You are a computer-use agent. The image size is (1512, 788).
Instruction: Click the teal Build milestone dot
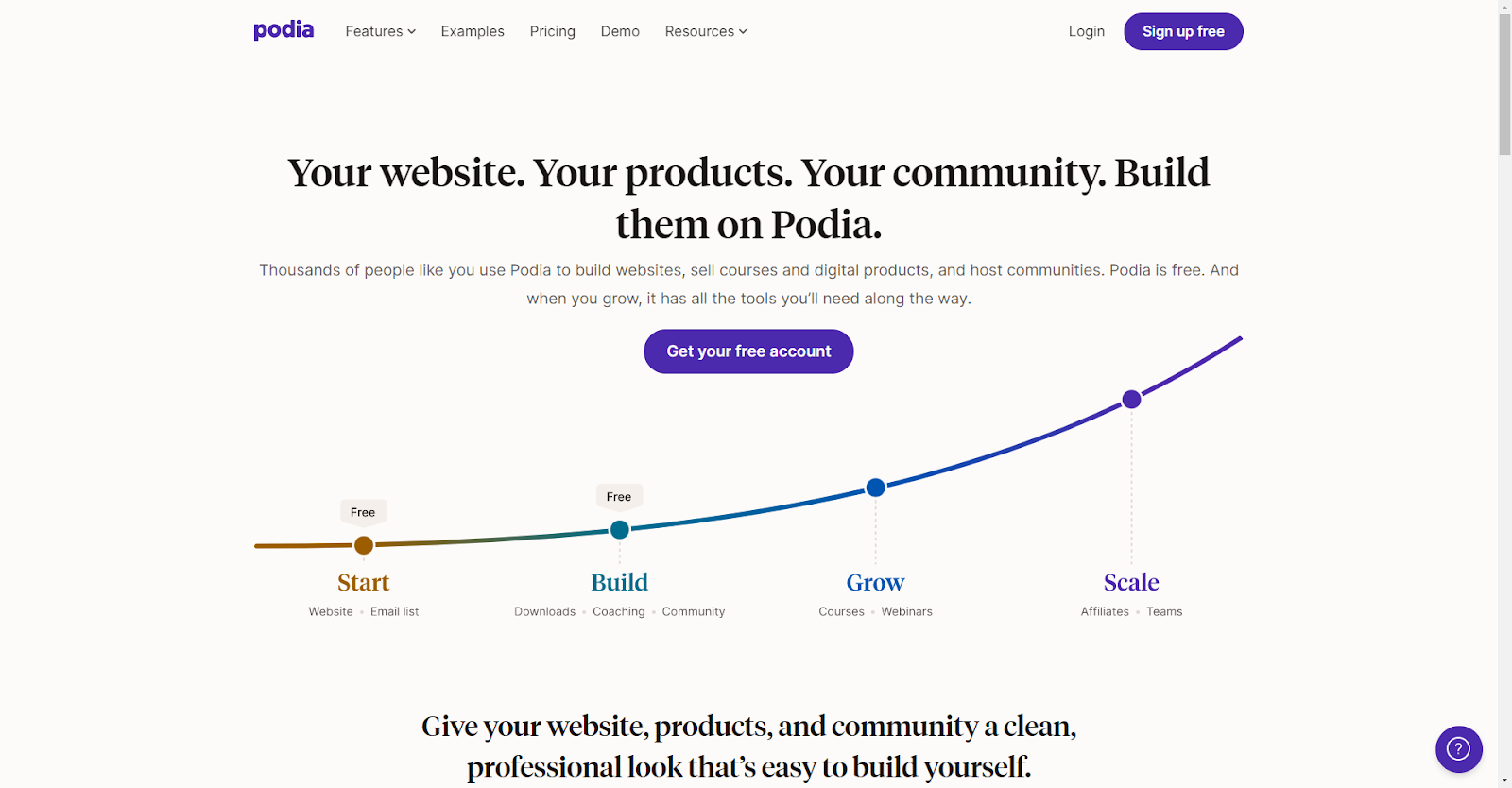[x=620, y=530]
